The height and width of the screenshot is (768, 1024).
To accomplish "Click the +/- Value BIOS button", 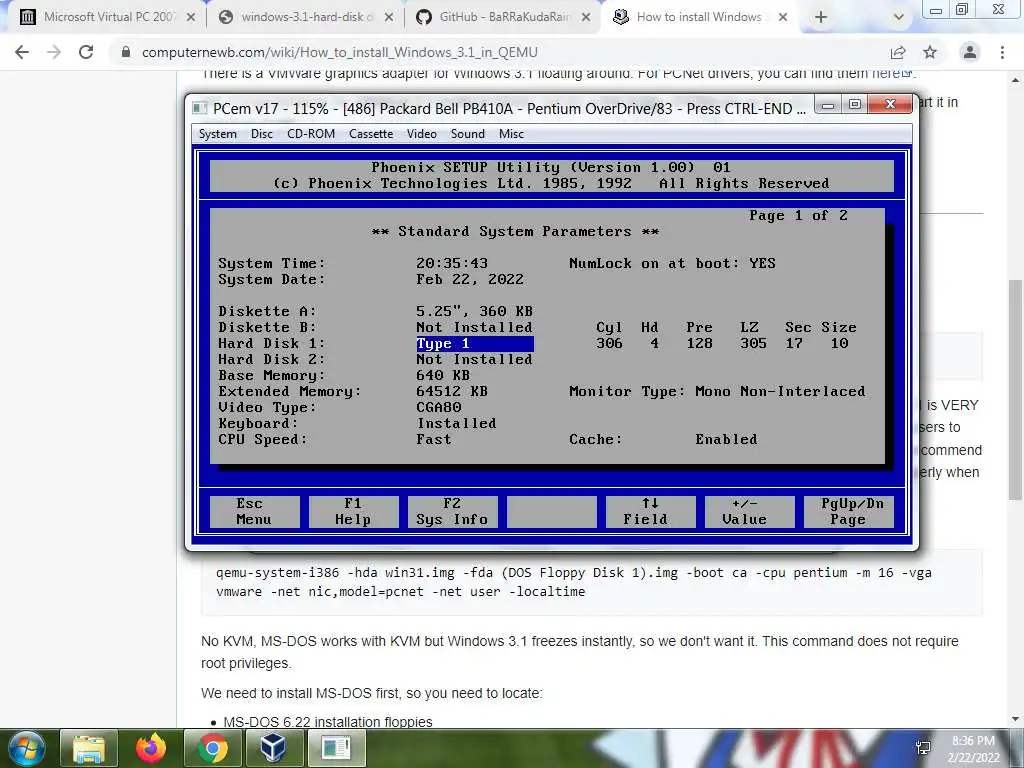I will pos(749,511).
